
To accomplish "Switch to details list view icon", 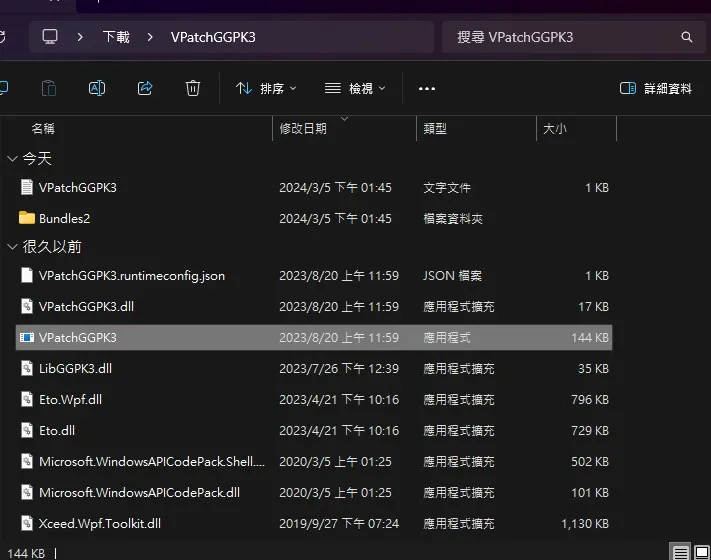I will pos(680,552).
